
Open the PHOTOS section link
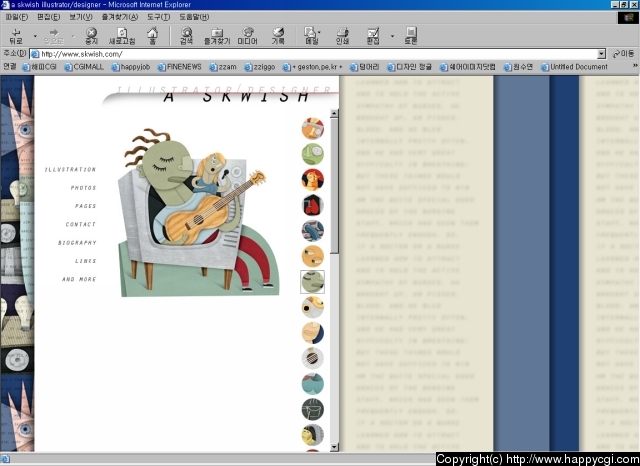pos(83,188)
